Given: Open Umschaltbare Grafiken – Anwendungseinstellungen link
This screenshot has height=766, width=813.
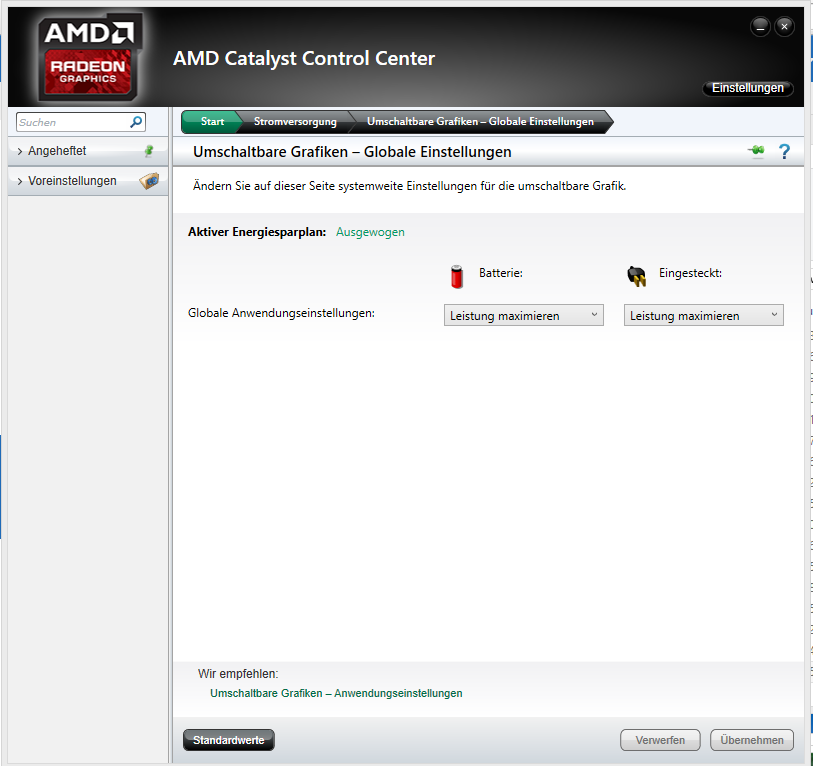Looking at the screenshot, I should coord(336,693).
